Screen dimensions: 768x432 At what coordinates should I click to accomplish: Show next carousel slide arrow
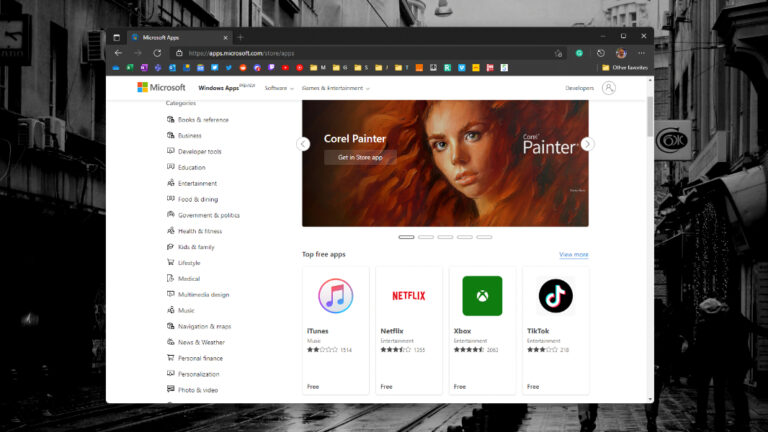(x=587, y=144)
